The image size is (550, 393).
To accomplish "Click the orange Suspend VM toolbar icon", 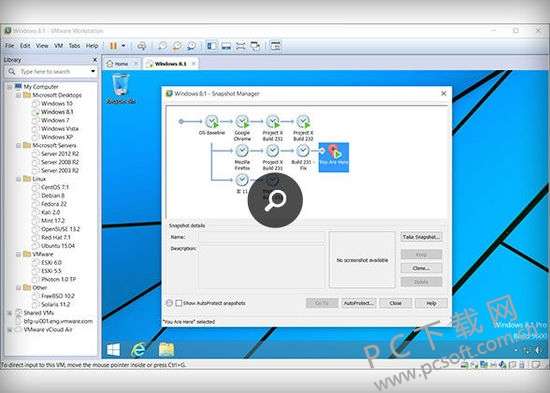I will (113, 46).
